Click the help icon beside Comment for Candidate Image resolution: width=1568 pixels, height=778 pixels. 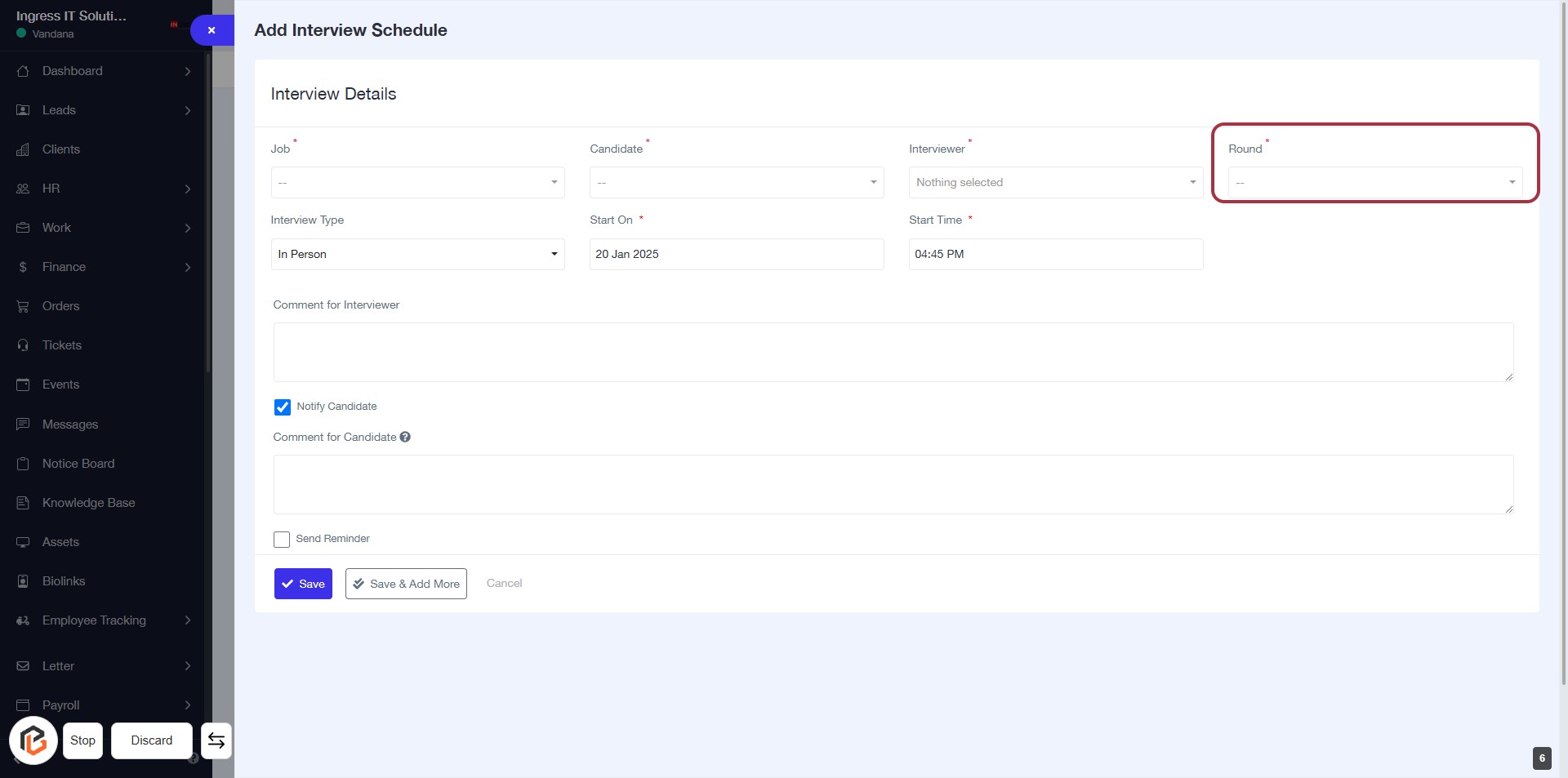coord(405,438)
